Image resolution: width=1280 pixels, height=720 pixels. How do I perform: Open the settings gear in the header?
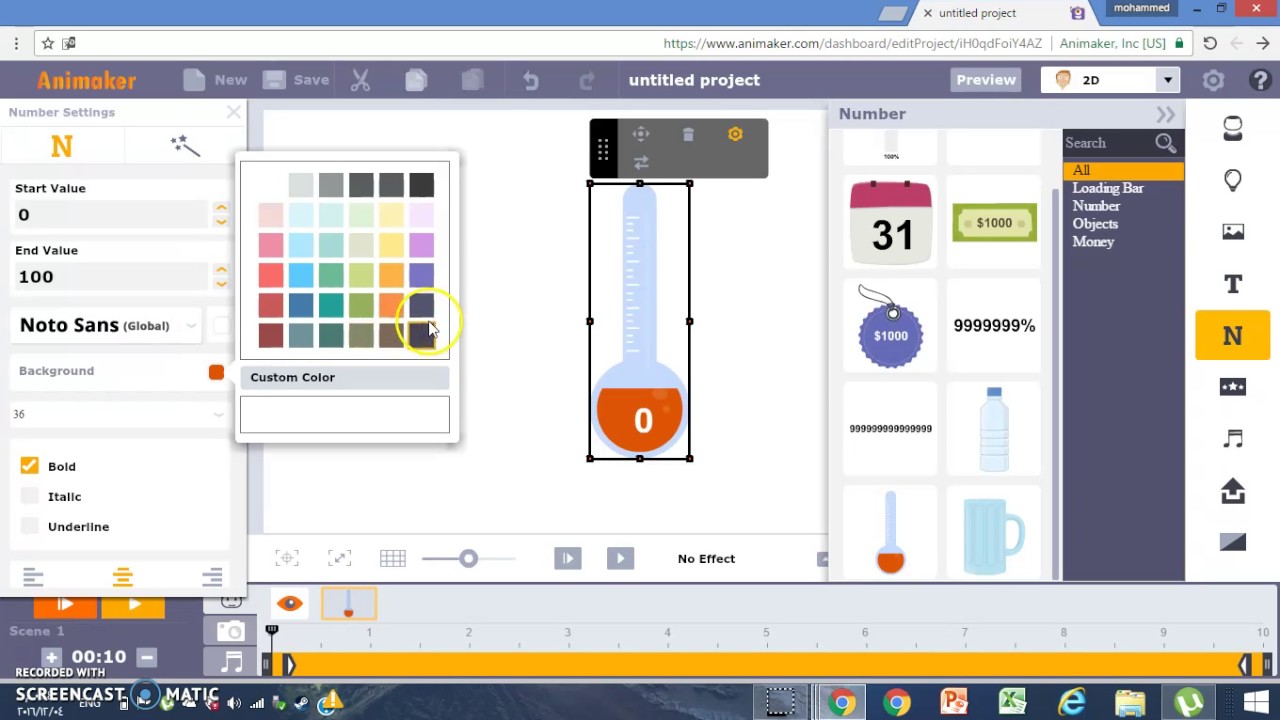point(1213,80)
